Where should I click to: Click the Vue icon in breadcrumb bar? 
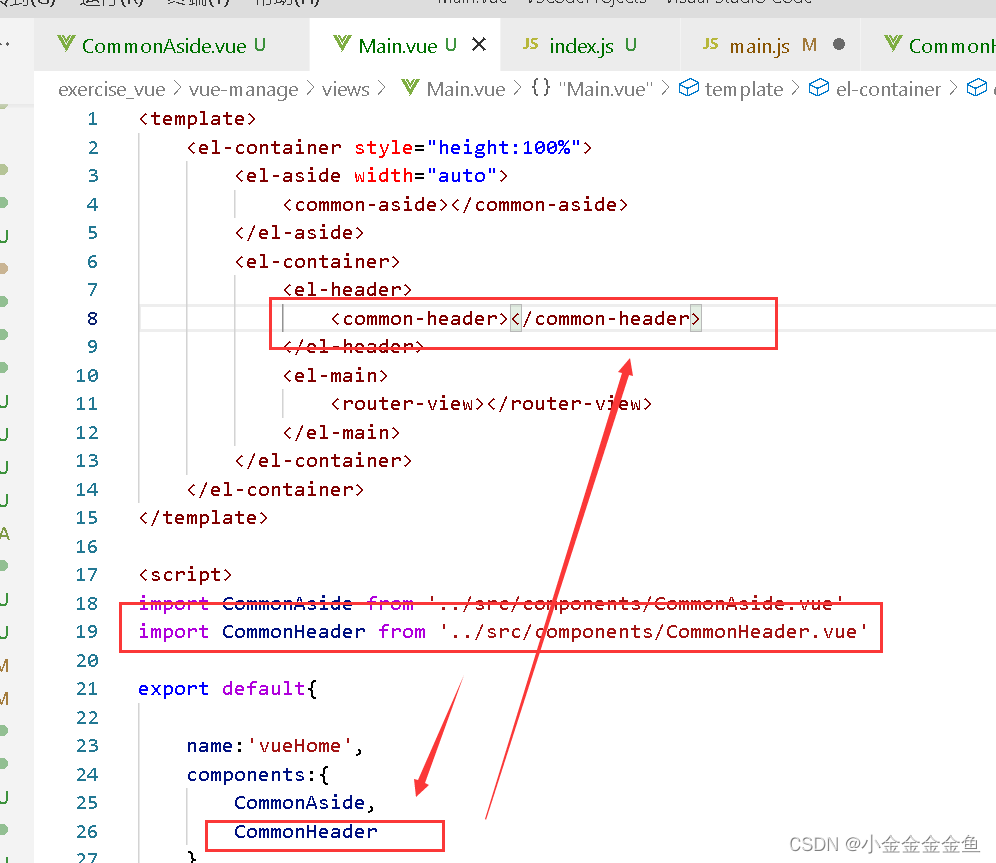410,88
